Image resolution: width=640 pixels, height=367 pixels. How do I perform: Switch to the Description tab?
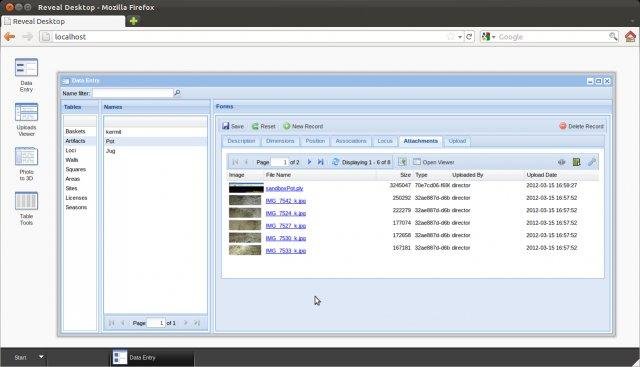(241, 141)
